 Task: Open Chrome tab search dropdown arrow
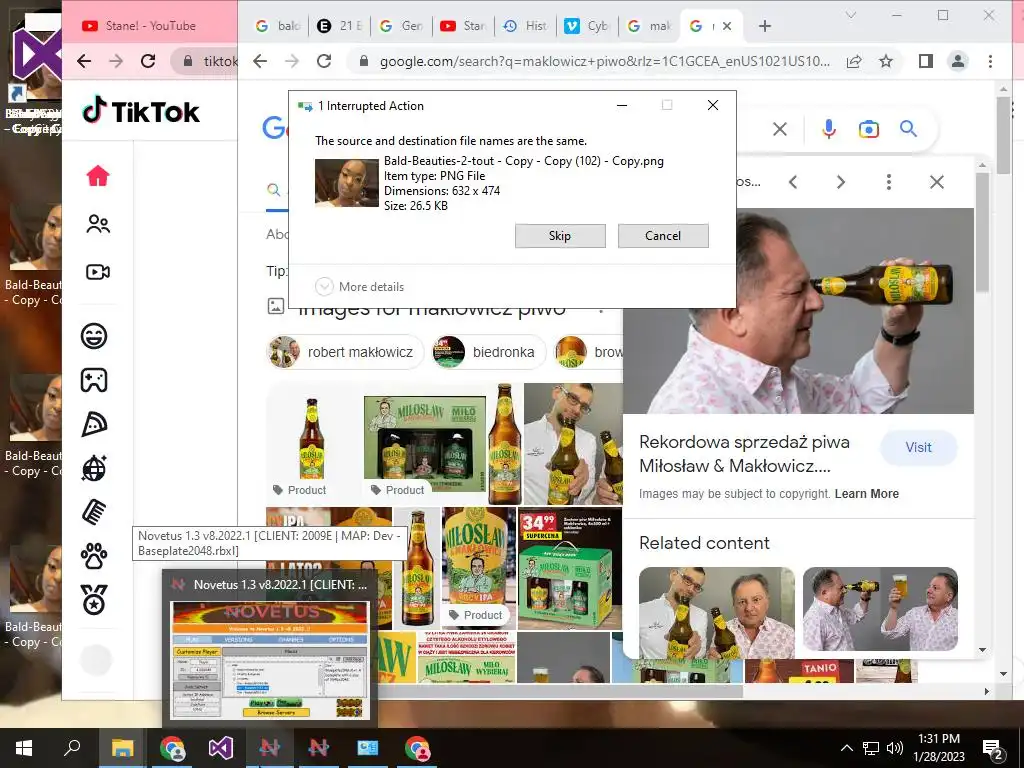click(851, 15)
